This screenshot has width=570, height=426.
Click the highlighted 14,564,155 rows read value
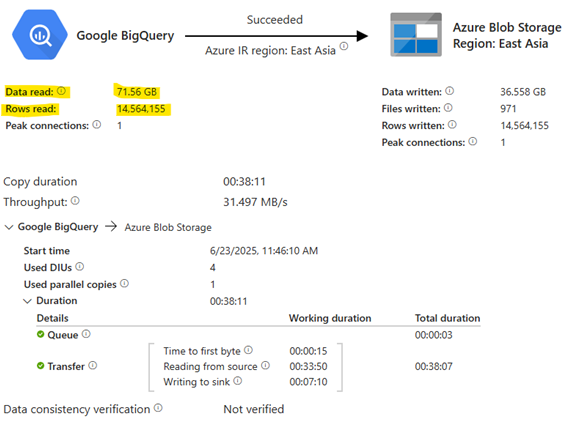point(141,109)
